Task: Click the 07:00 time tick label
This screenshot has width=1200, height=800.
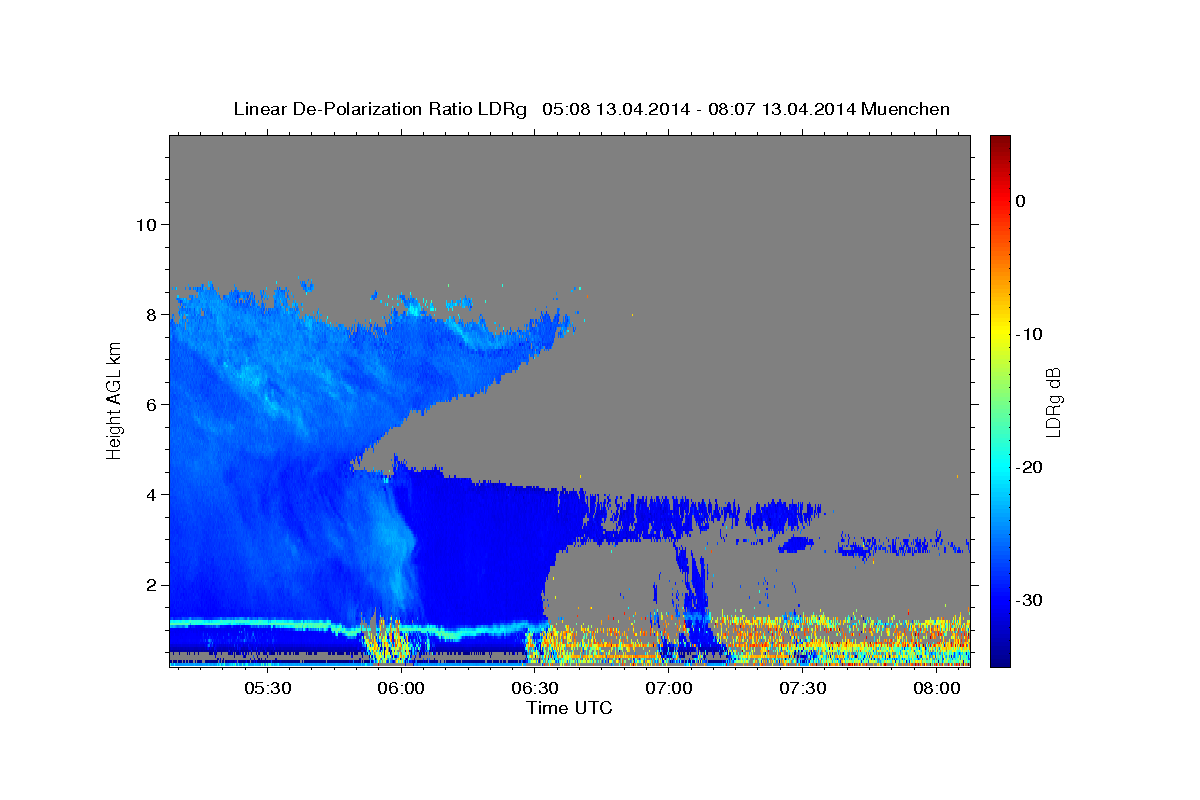Action: pyautogui.click(x=669, y=689)
